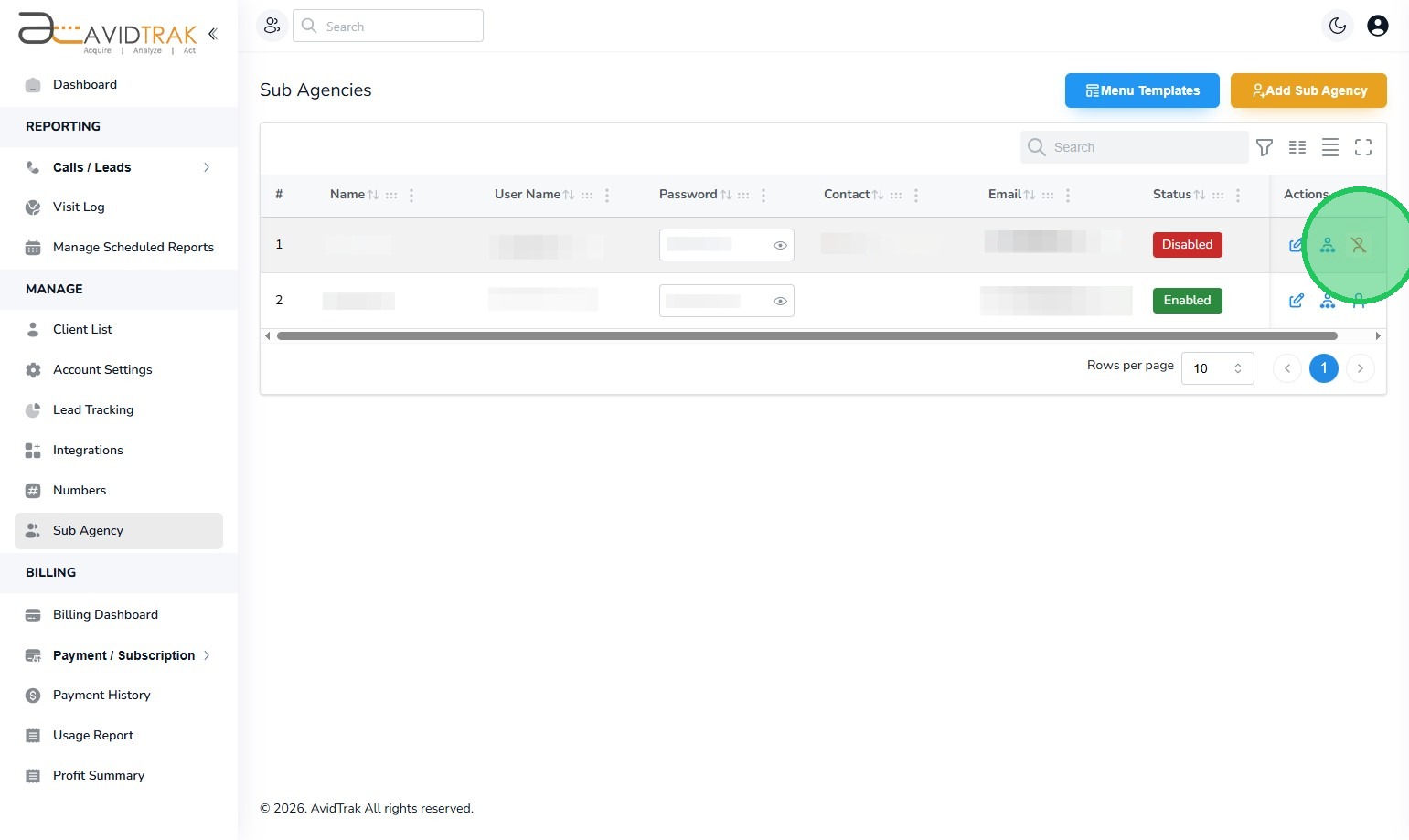Viewport: 1409px width, 840px height.
Task: Click the Email column drag handle dots
Action: pos(1048,195)
